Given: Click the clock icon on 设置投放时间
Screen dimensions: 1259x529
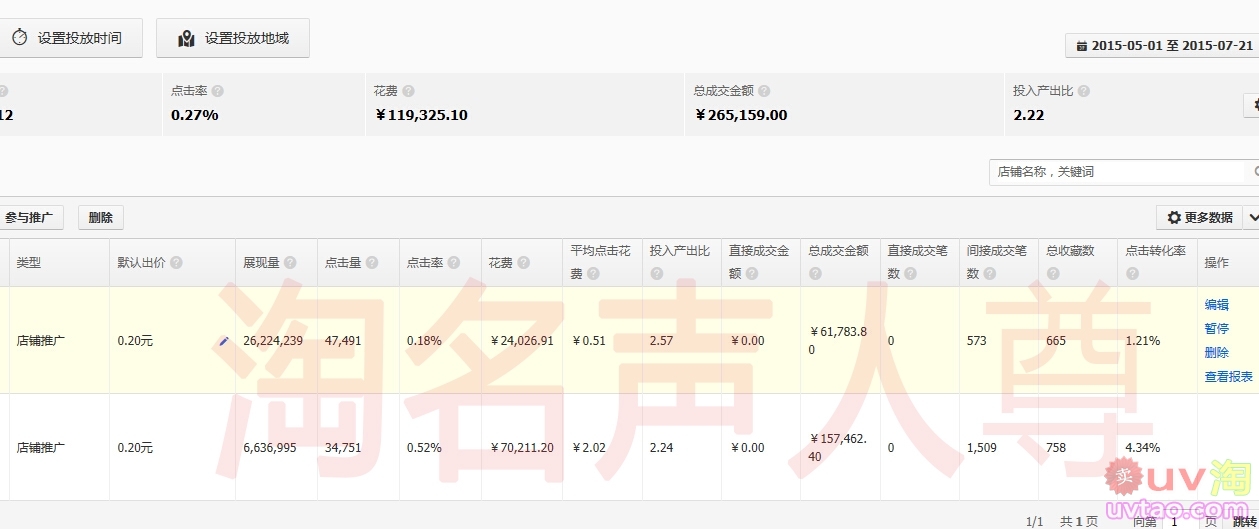Looking at the screenshot, I should [x=19, y=38].
